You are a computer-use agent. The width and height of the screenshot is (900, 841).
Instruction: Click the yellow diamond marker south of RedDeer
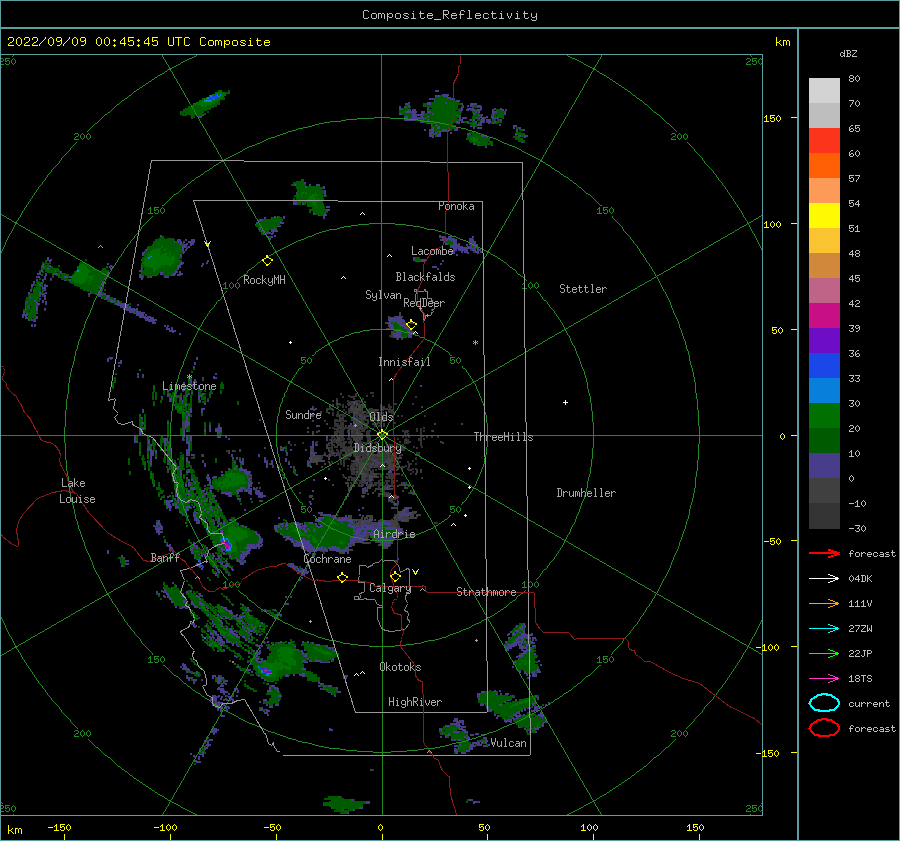pos(411,325)
